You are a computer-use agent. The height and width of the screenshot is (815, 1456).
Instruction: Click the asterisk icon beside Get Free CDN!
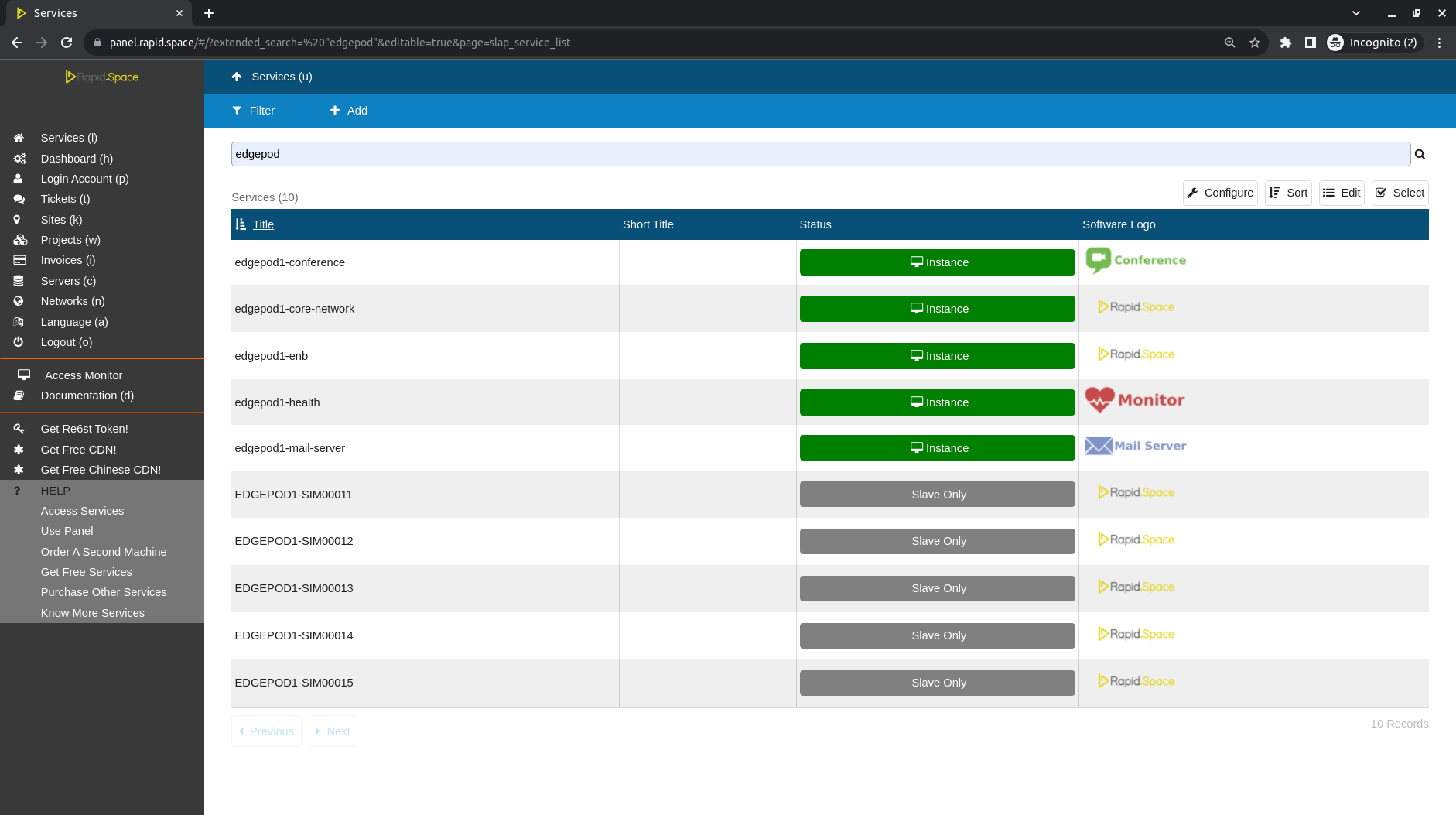pos(19,450)
